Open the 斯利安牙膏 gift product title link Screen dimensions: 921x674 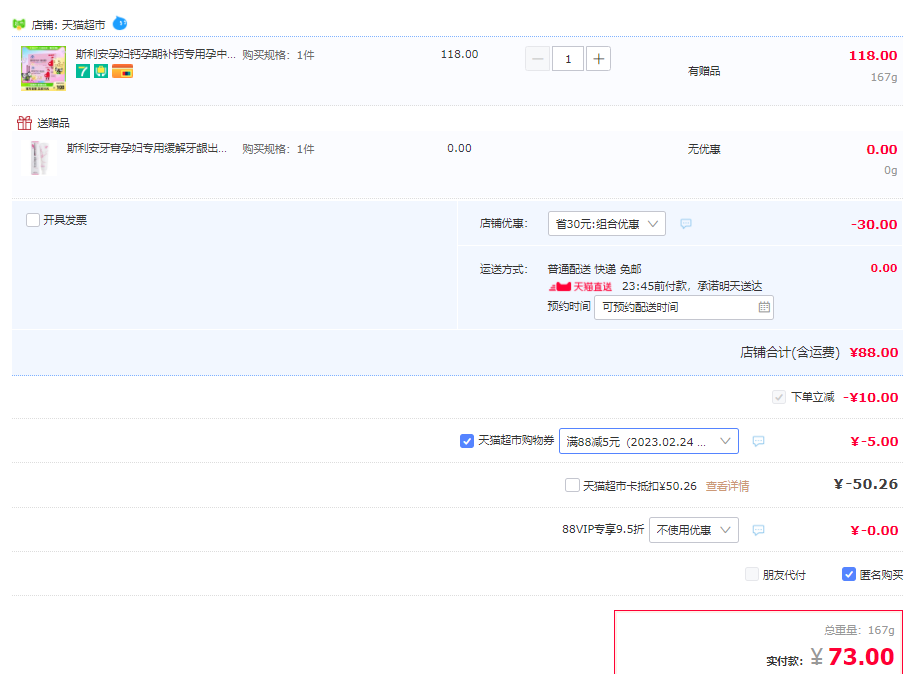click(147, 148)
